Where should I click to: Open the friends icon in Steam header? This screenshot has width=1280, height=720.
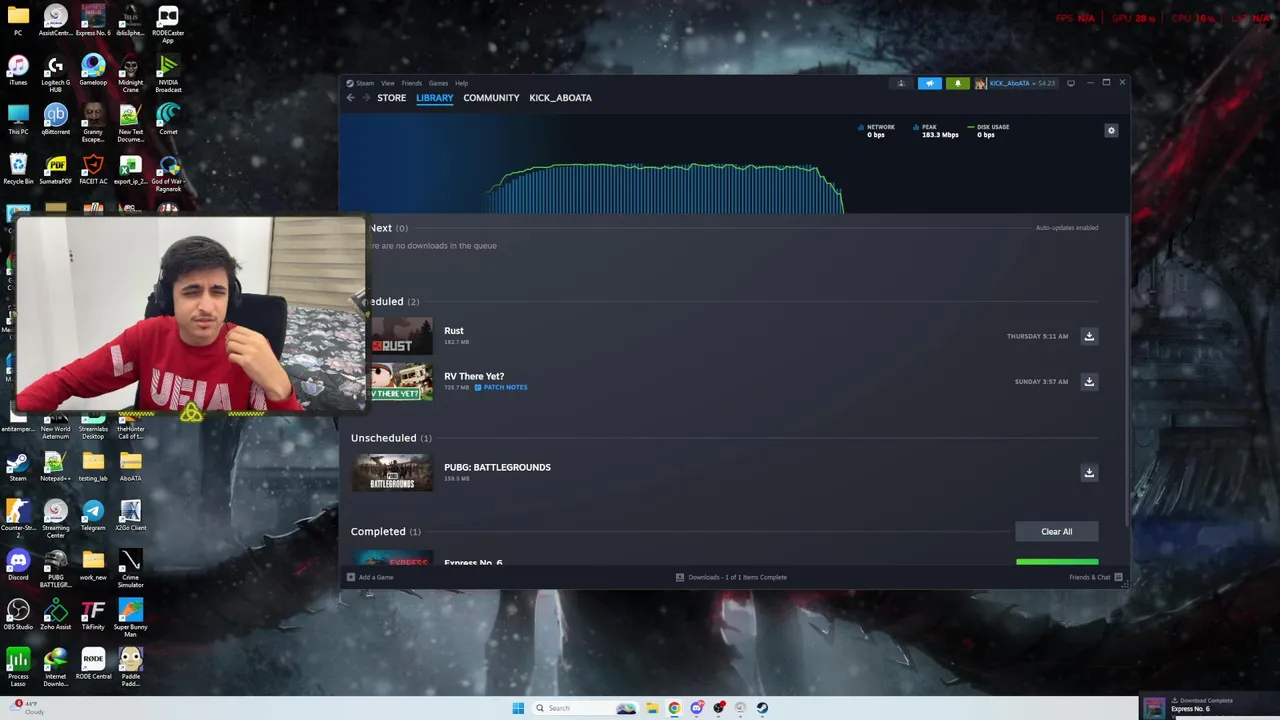(x=901, y=83)
